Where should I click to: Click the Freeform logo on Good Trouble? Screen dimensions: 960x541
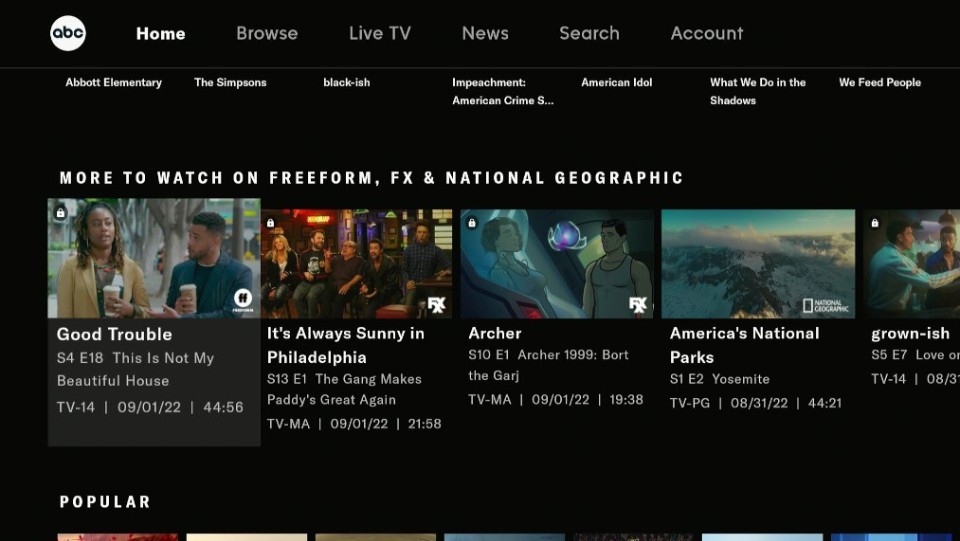pyautogui.click(x=243, y=299)
